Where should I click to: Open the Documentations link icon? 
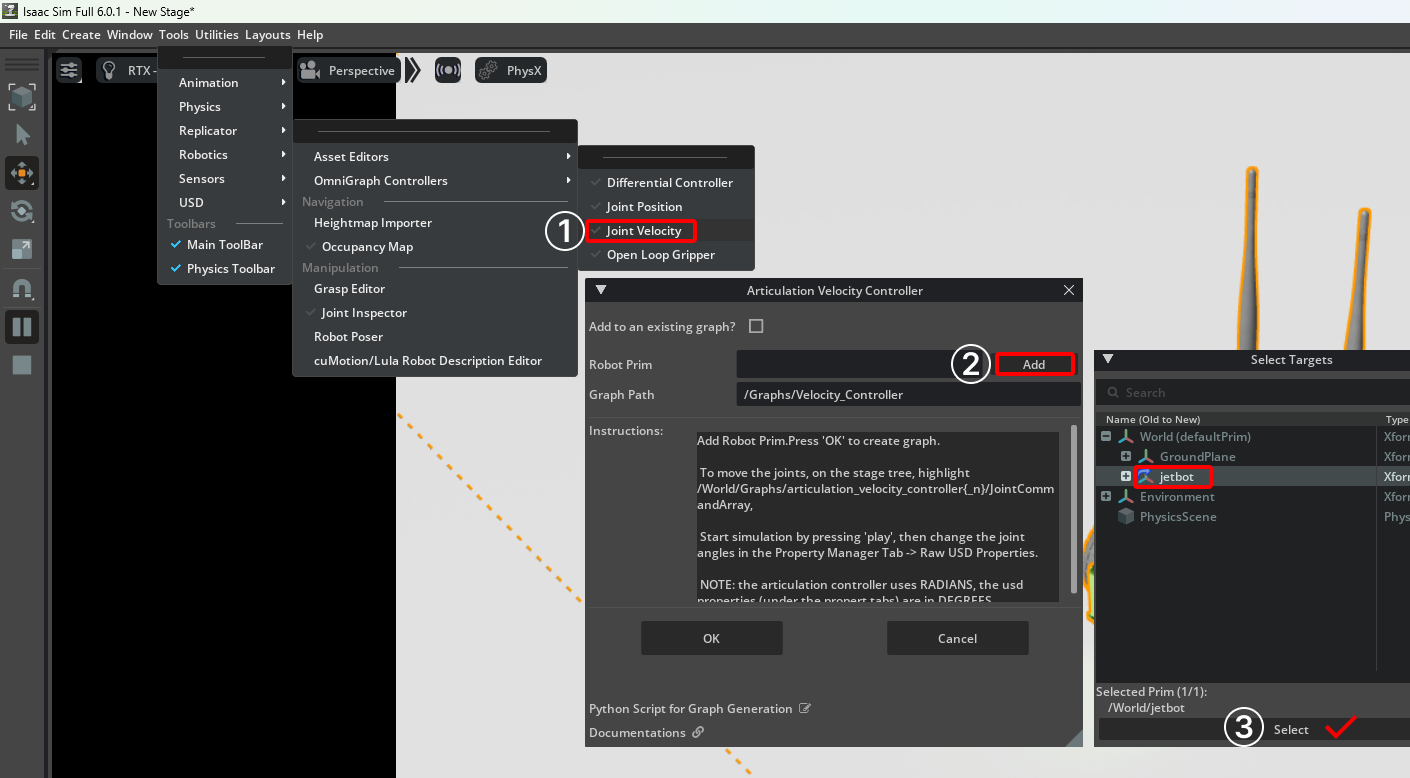click(698, 733)
